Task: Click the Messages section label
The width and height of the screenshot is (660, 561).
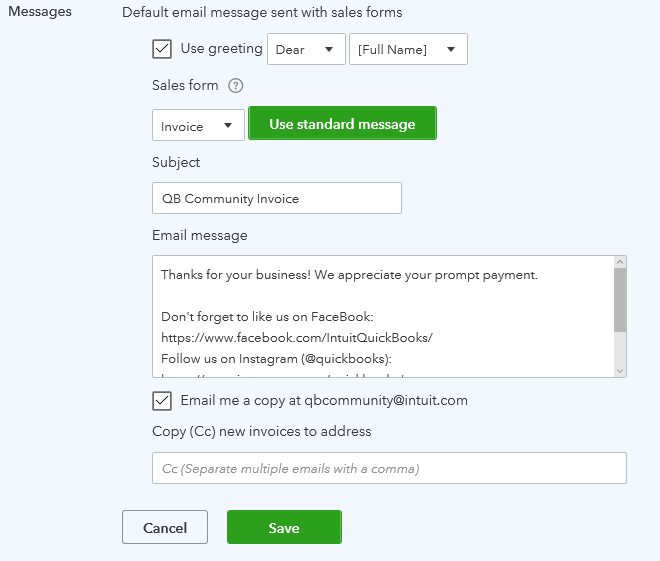Action: (x=39, y=12)
